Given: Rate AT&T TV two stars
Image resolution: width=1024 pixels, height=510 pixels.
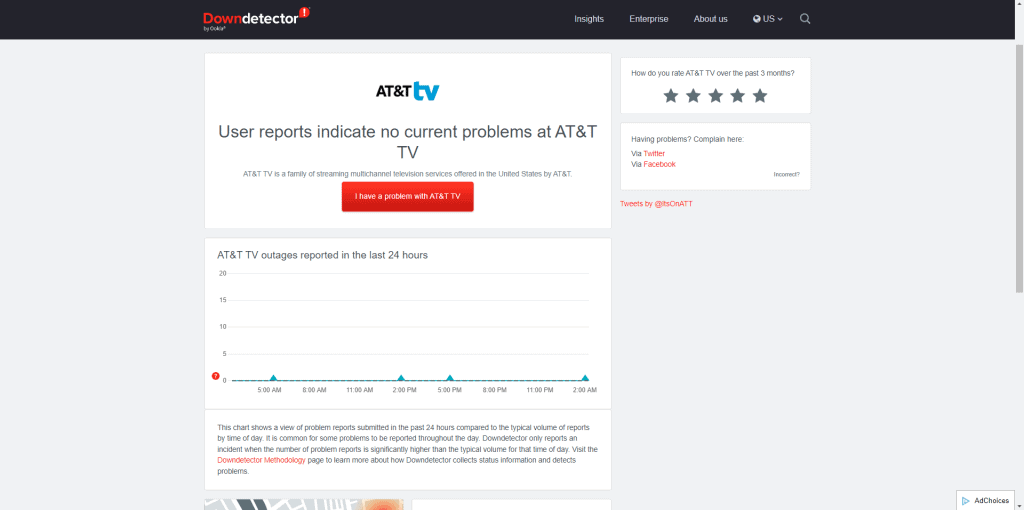Looking at the screenshot, I should [x=693, y=96].
